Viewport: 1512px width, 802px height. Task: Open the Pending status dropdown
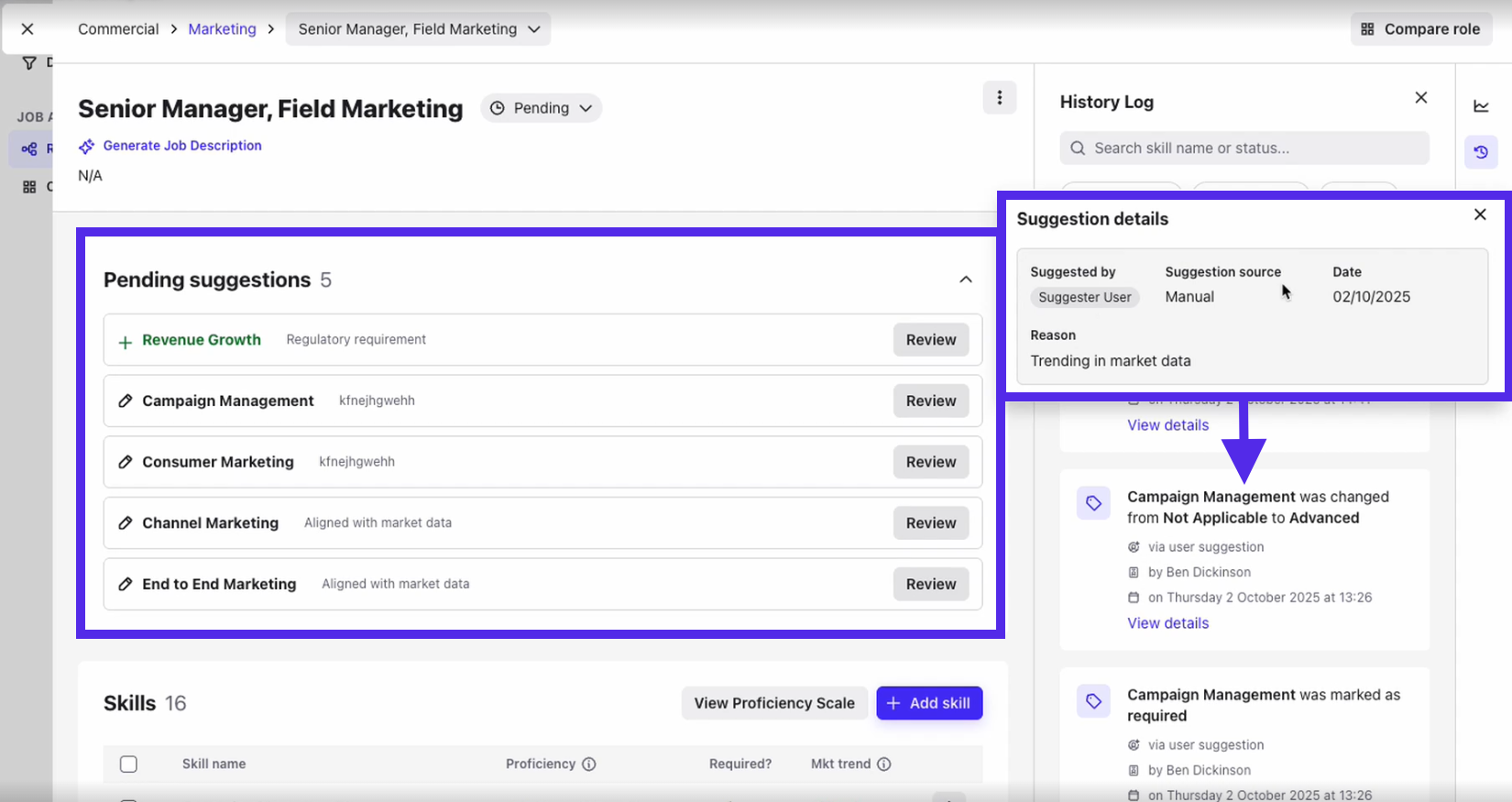(x=541, y=108)
